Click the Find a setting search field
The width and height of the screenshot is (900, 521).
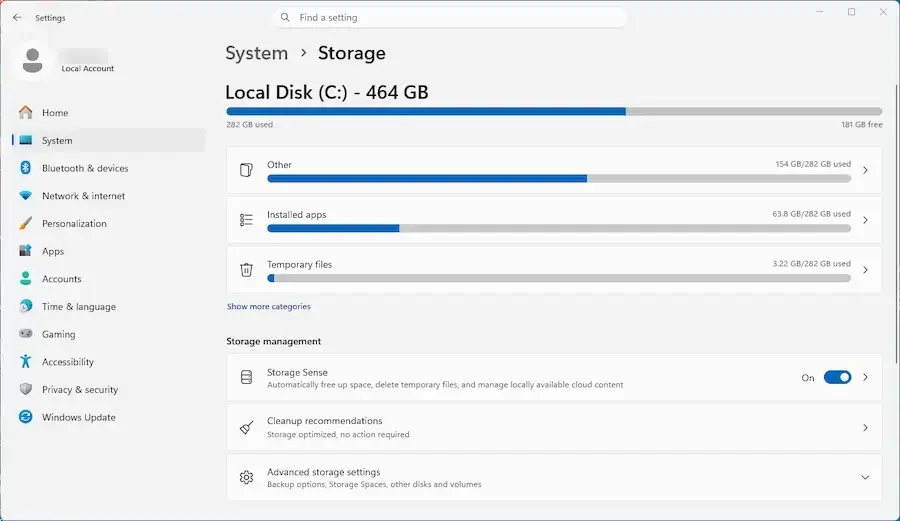(x=450, y=17)
